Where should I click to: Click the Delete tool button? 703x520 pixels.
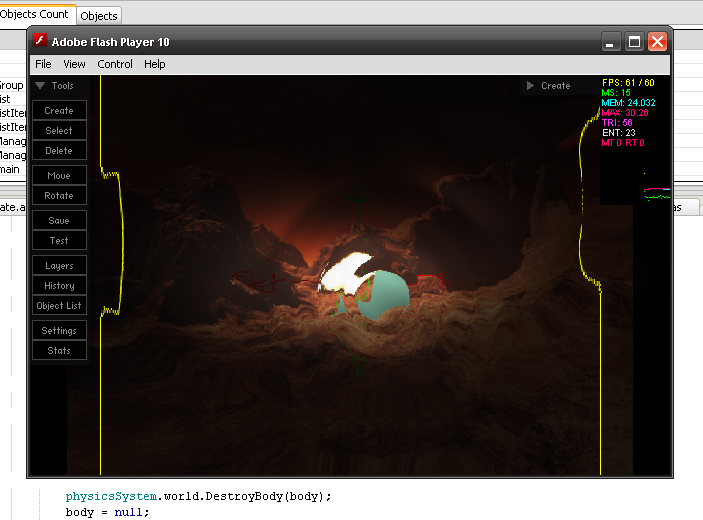point(59,151)
